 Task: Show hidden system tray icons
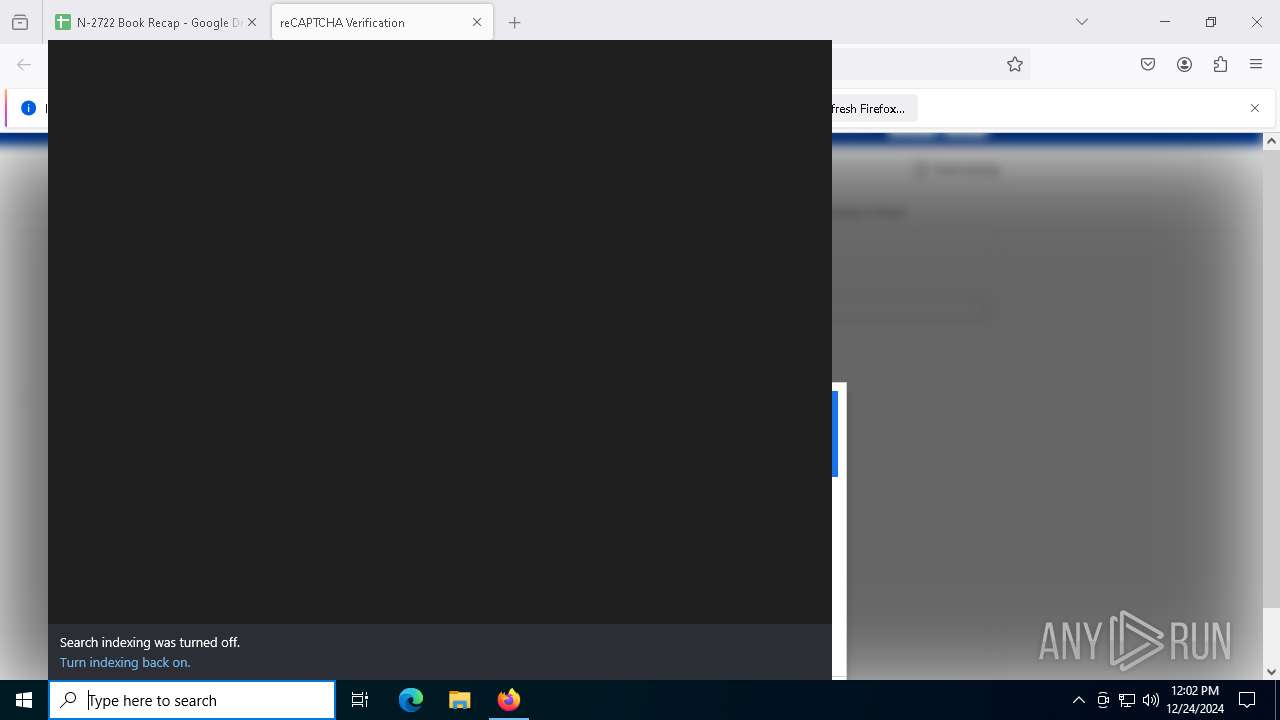(1078, 700)
